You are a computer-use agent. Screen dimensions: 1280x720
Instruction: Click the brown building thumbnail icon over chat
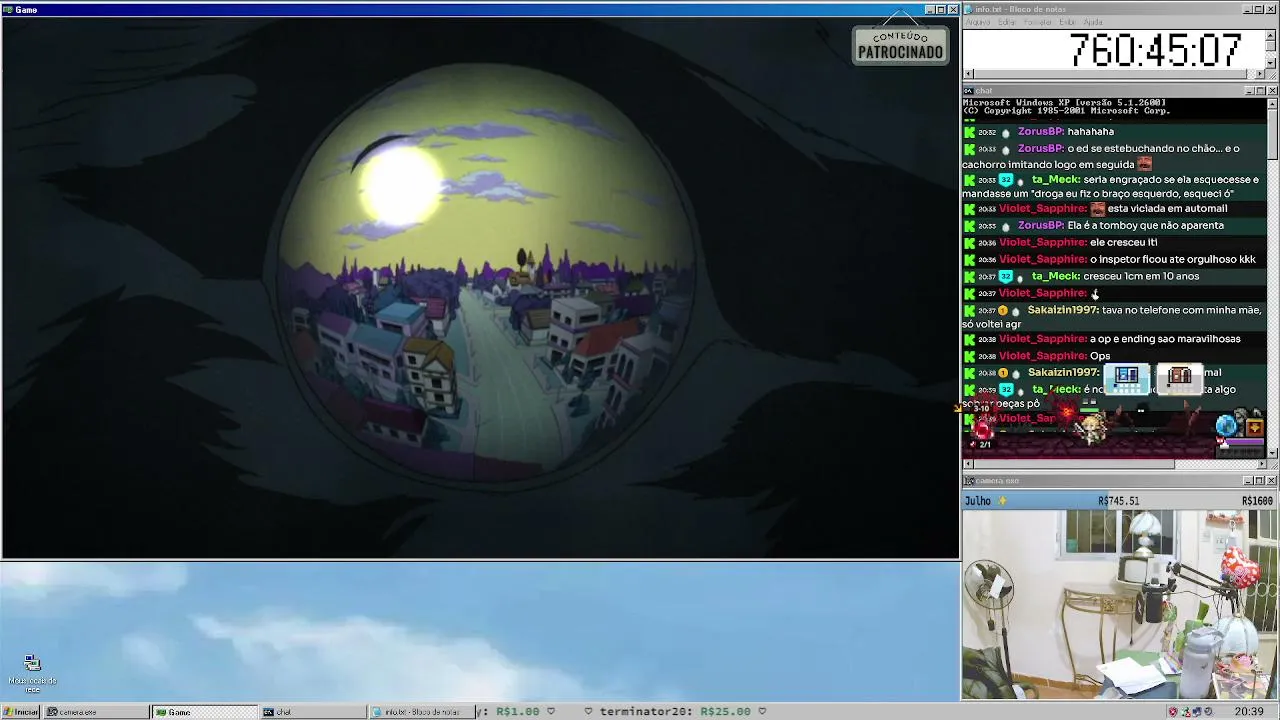[x=1180, y=377]
